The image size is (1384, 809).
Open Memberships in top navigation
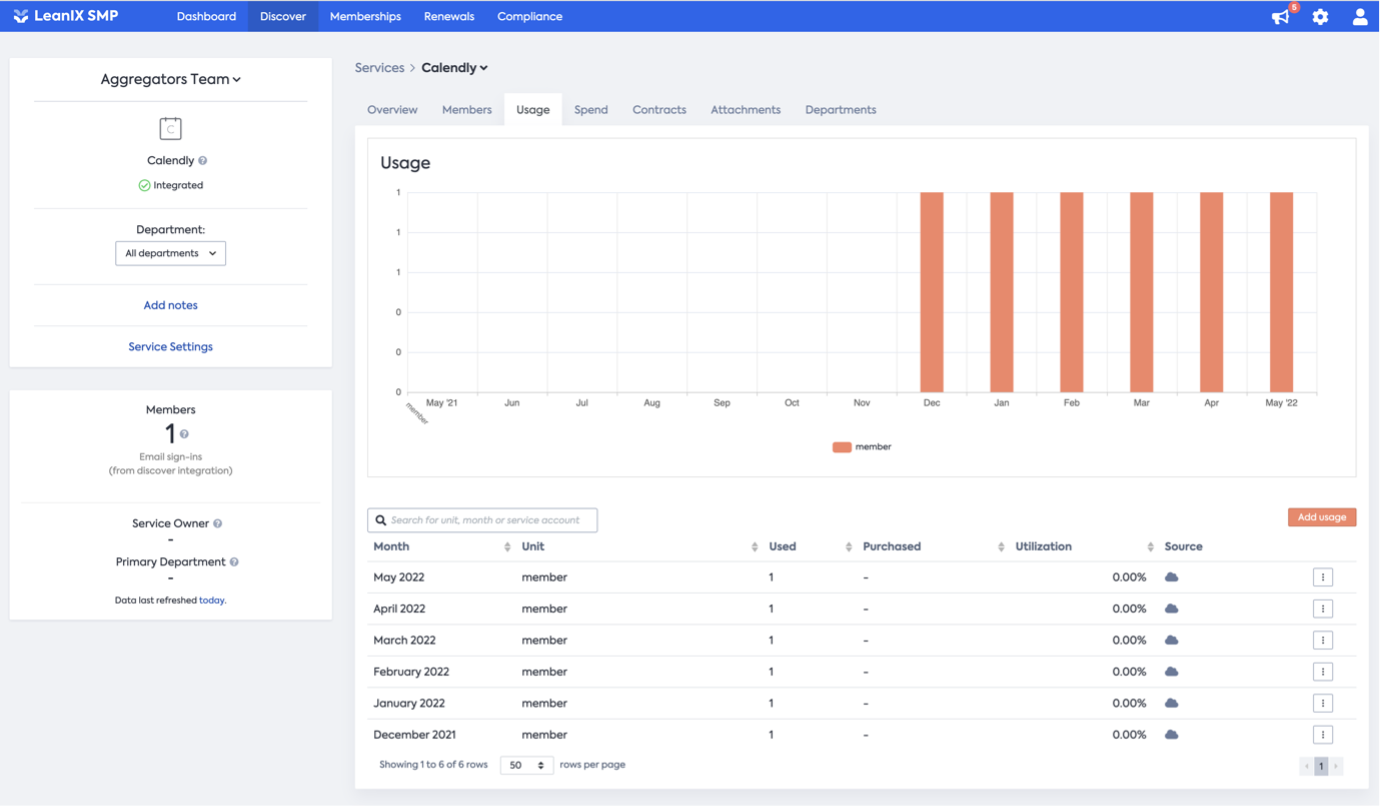[367, 17]
